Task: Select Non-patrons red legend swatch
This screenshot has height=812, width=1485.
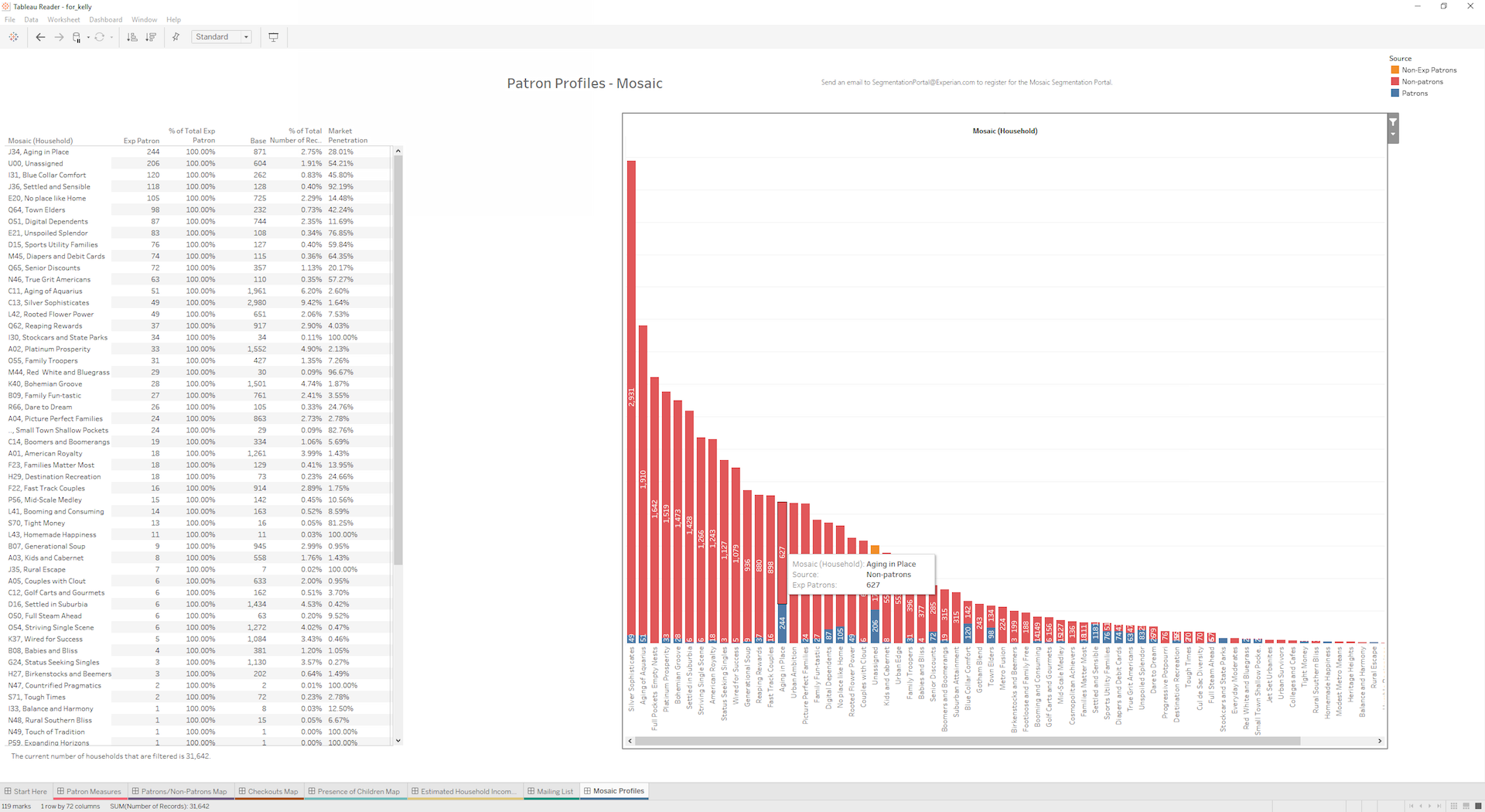Action: (x=1395, y=81)
